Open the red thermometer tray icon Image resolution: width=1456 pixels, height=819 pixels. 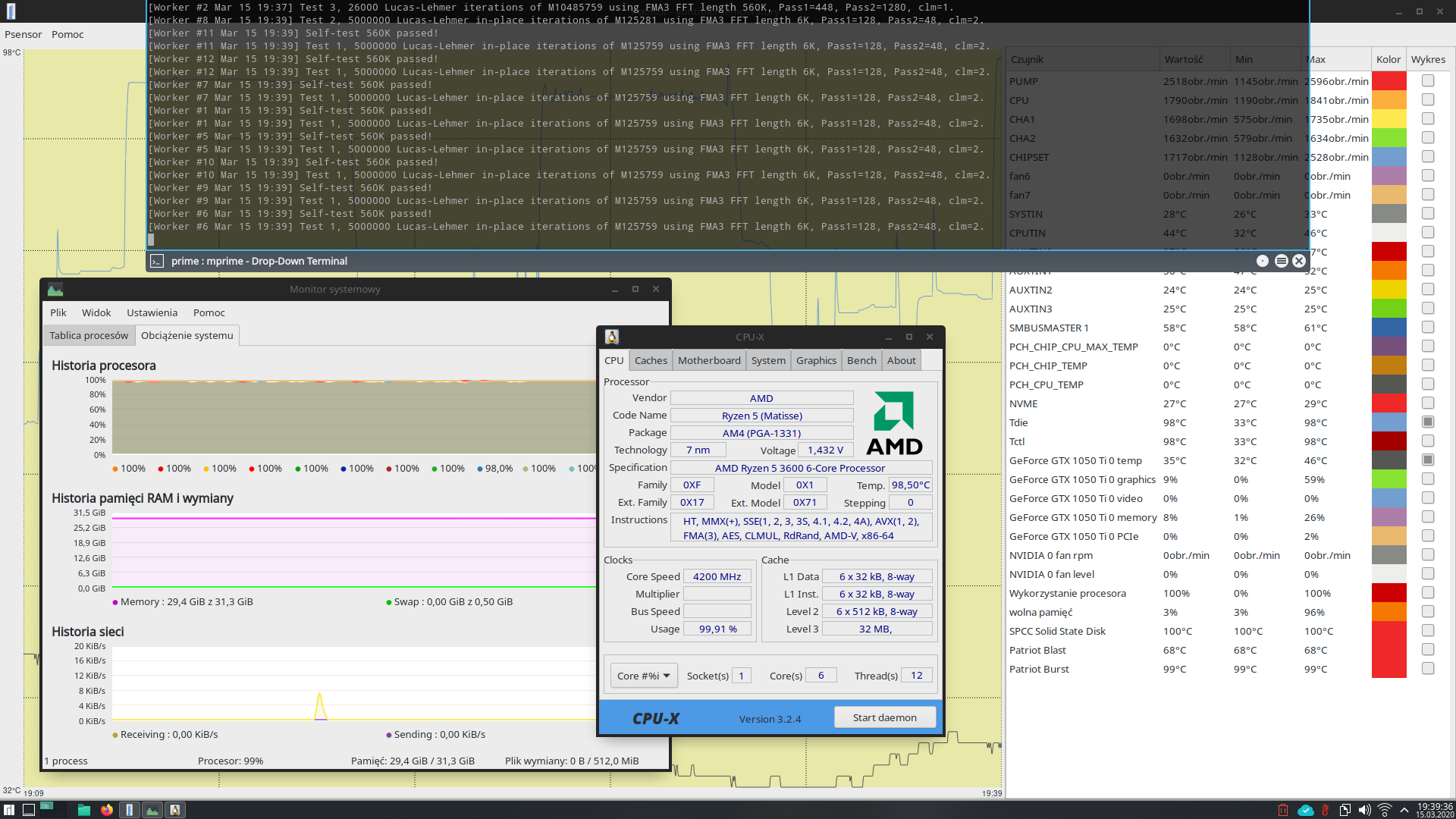click(1325, 810)
